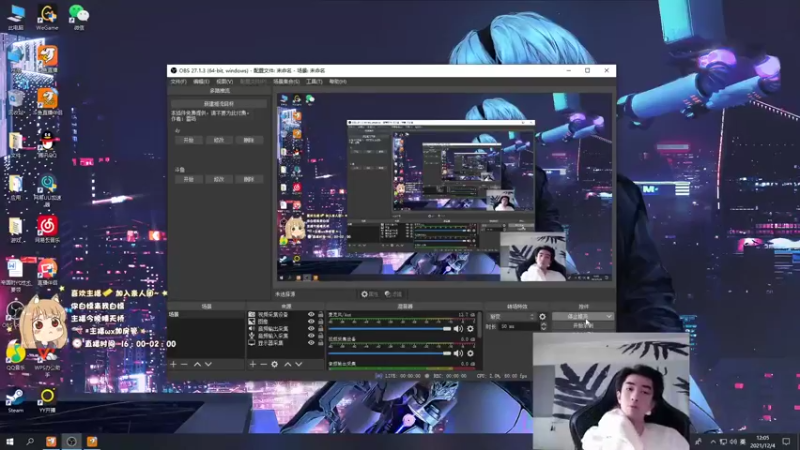Open the Help (帮助) menu
The height and width of the screenshot is (450, 800).
[x=338, y=82]
